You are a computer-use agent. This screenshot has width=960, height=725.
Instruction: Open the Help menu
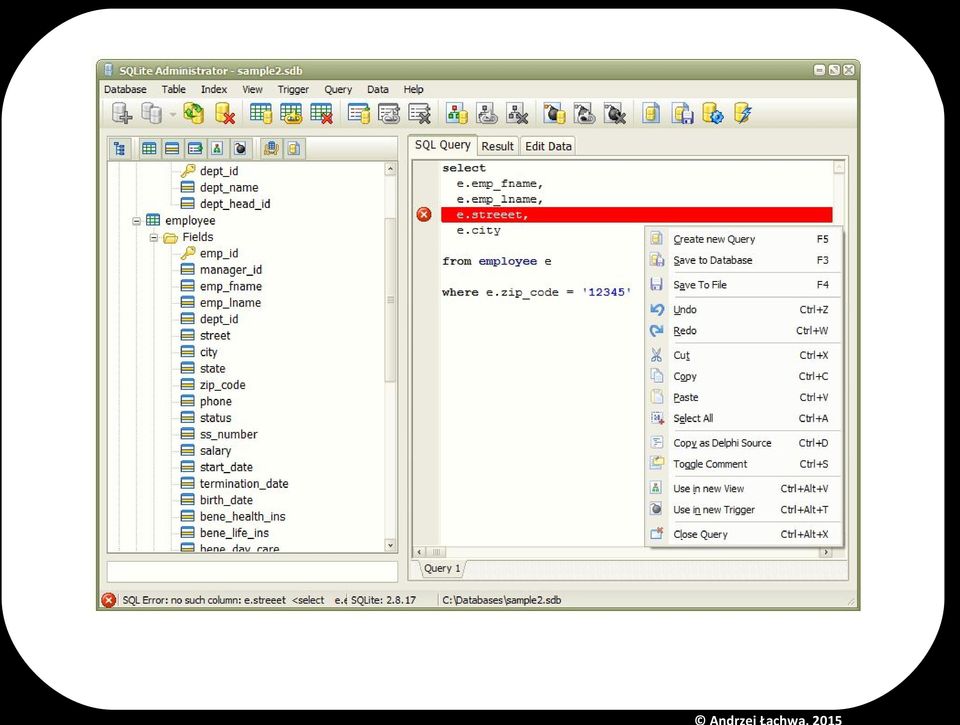413,89
